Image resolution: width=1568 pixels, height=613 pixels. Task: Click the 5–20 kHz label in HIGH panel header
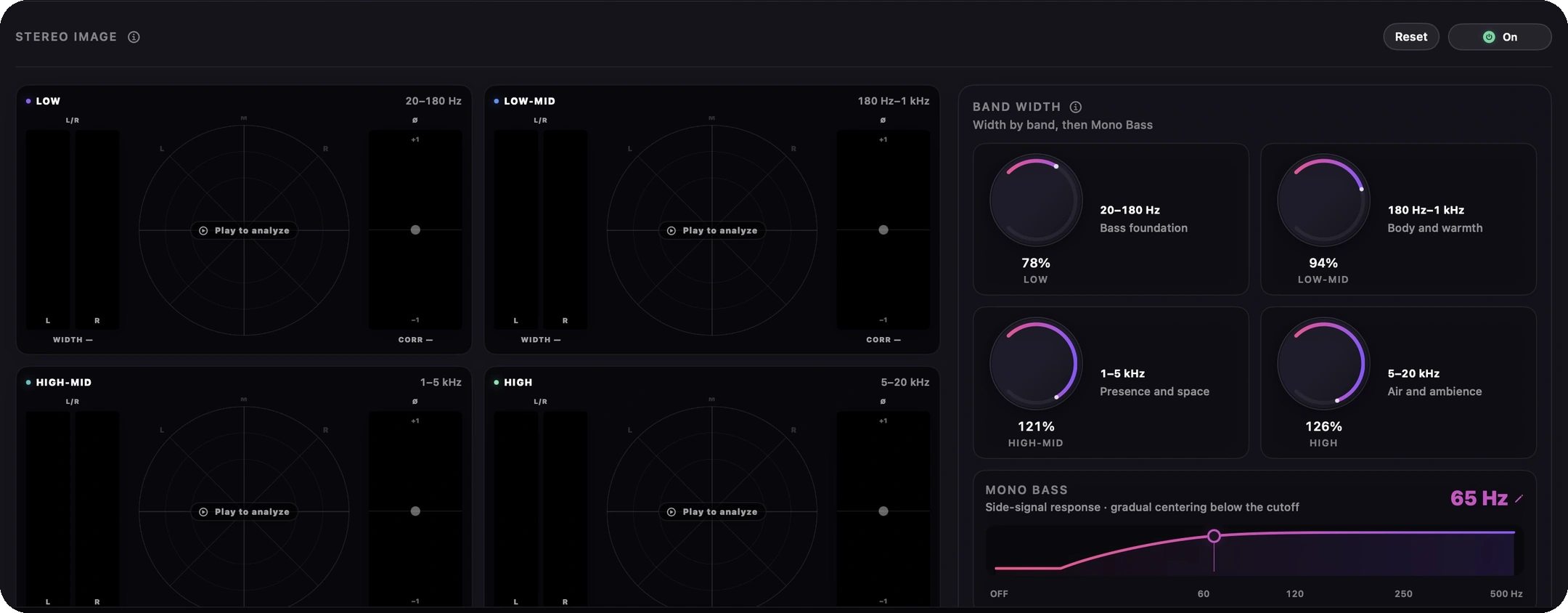(x=905, y=382)
